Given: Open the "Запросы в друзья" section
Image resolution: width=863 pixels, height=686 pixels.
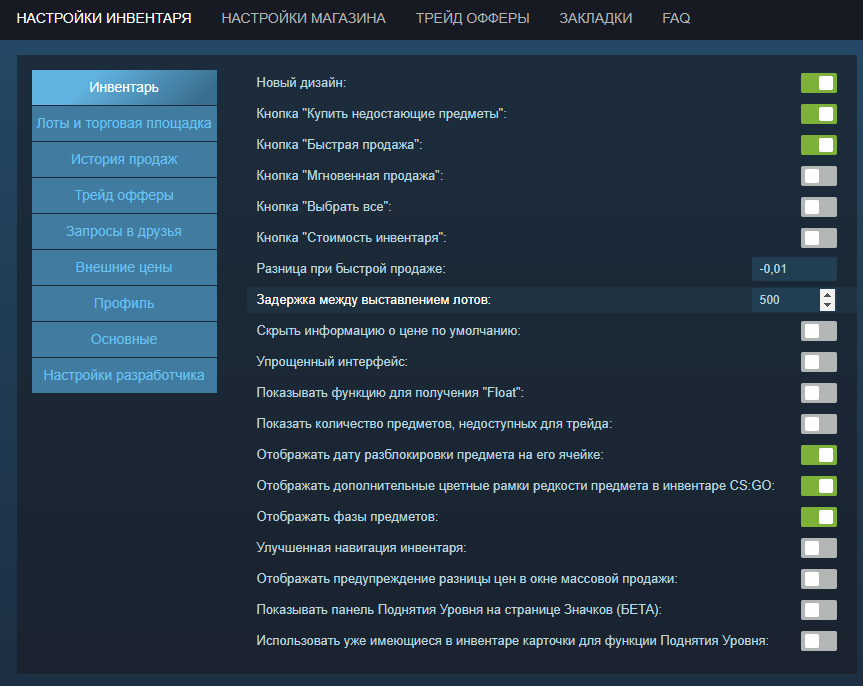Looking at the screenshot, I should point(124,231).
